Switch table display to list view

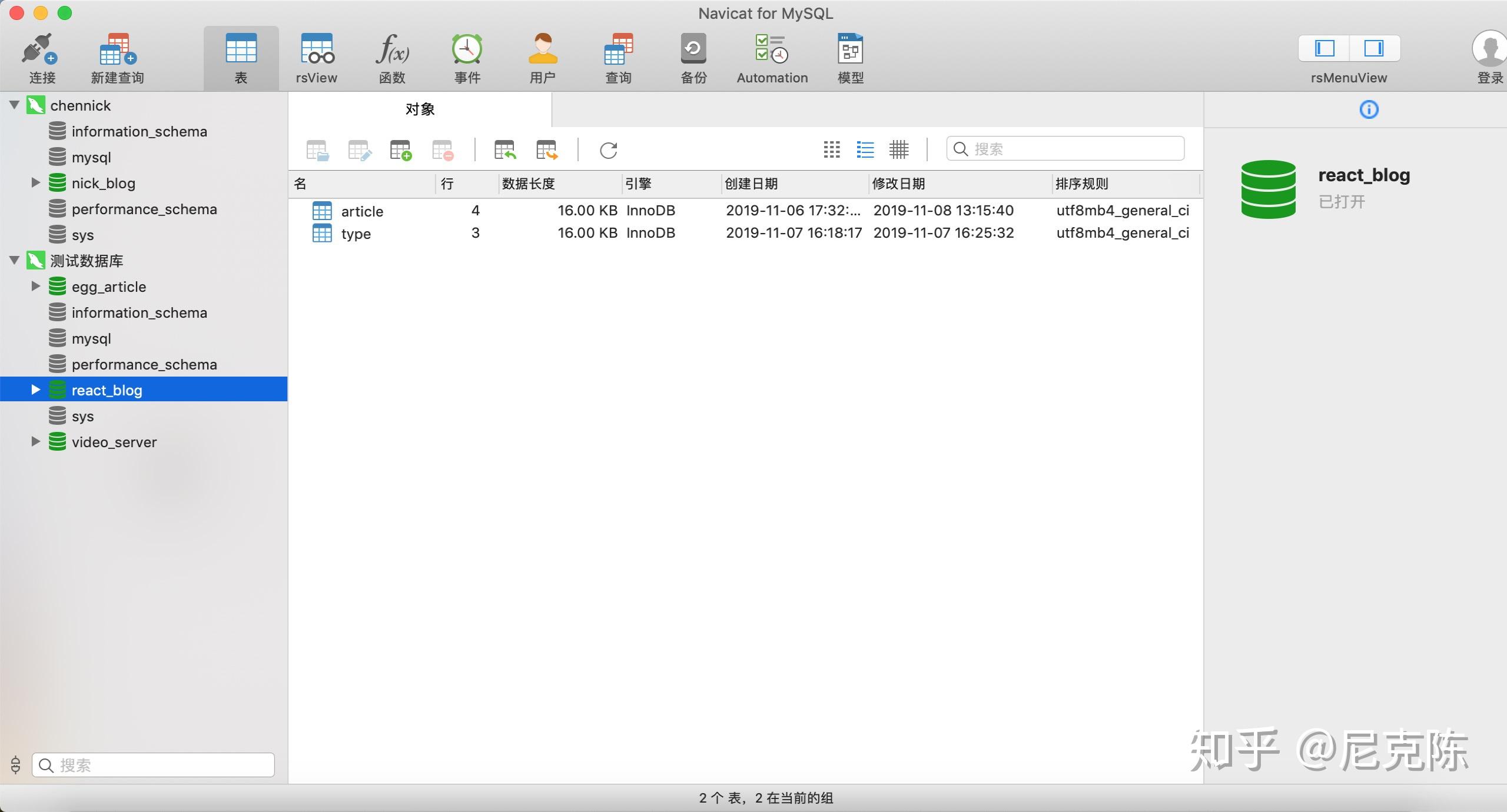pyautogui.click(x=865, y=150)
